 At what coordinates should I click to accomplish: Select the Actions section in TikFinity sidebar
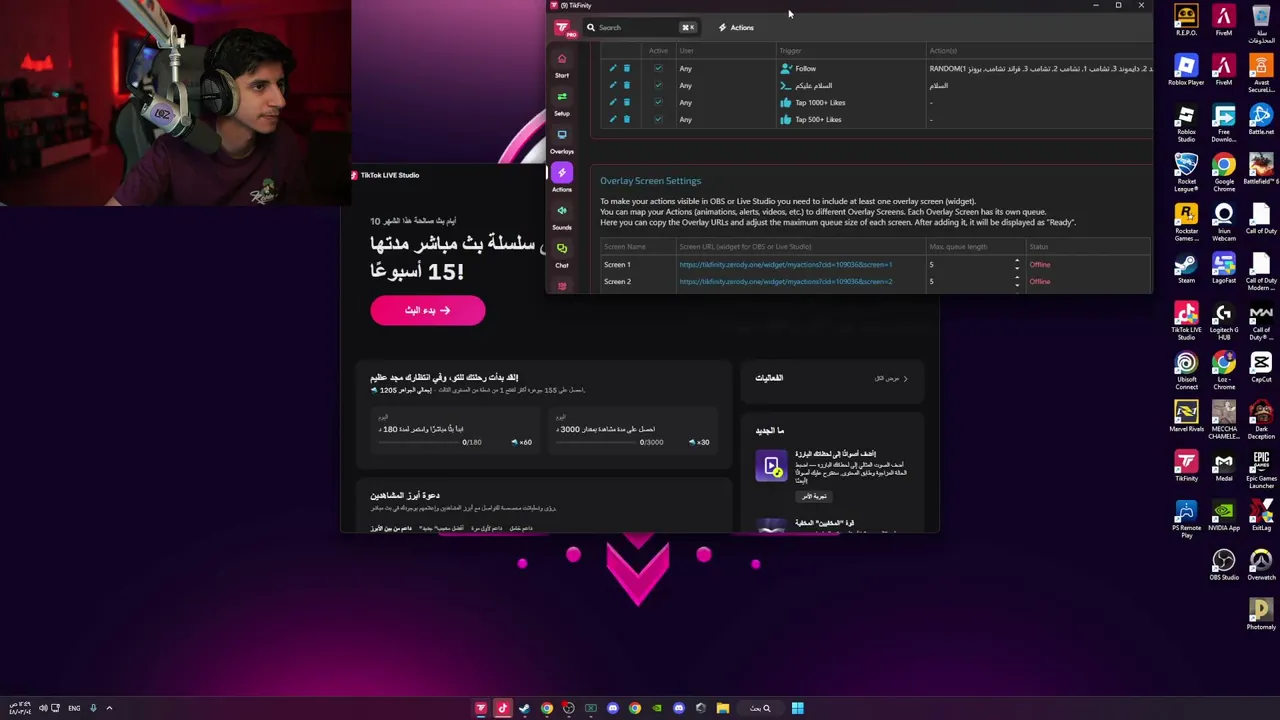click(x=562, y=179)
